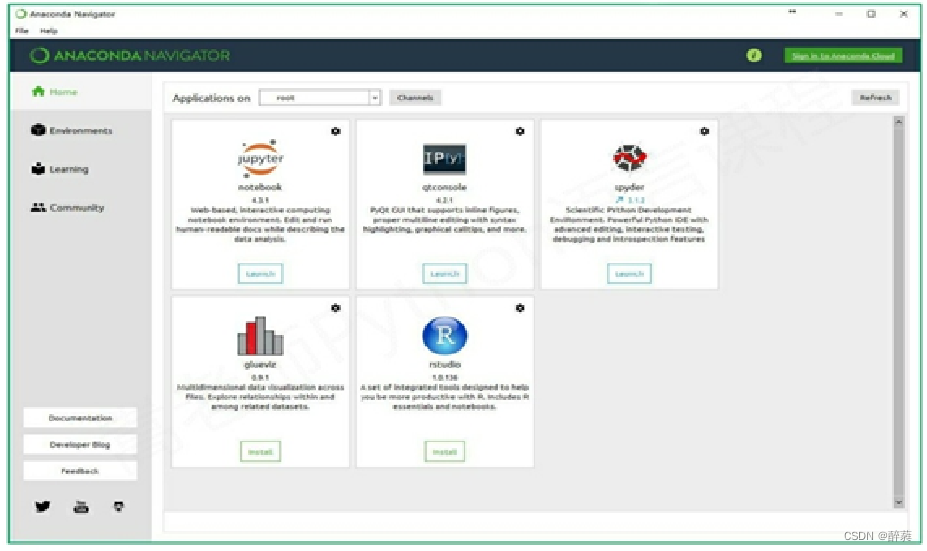Screen dimensions: 927x551
Task: Click the RStudio blue R logo
Action: pyautogui.click(x=445, y=335)
